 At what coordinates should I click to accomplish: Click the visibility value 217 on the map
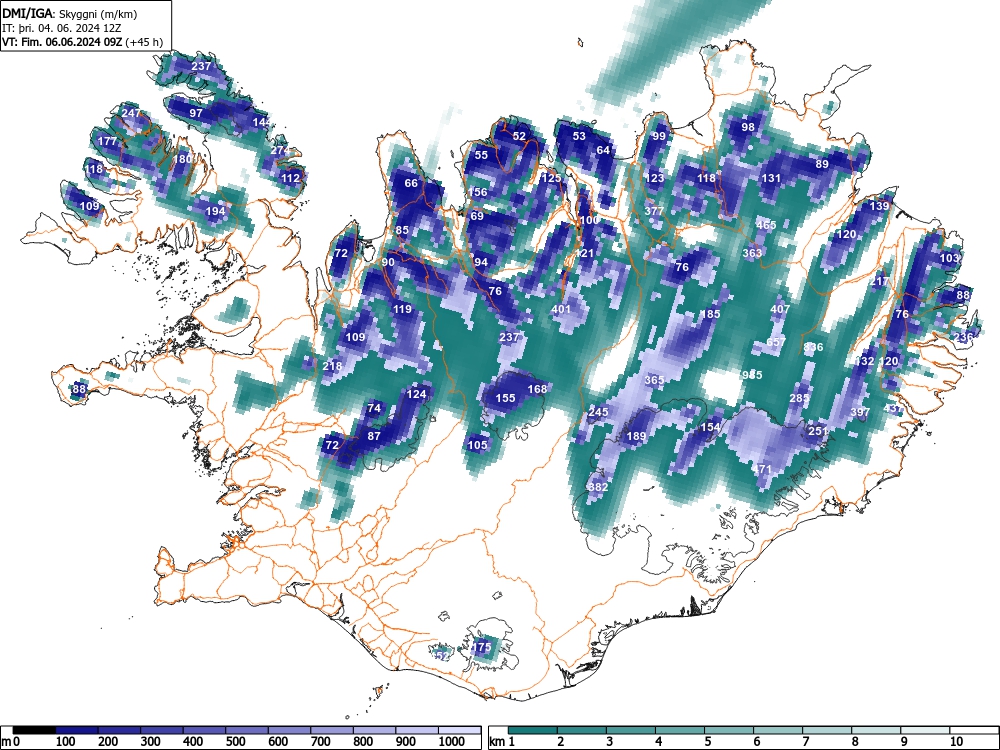pyautogui.click(x=879, y=281)
